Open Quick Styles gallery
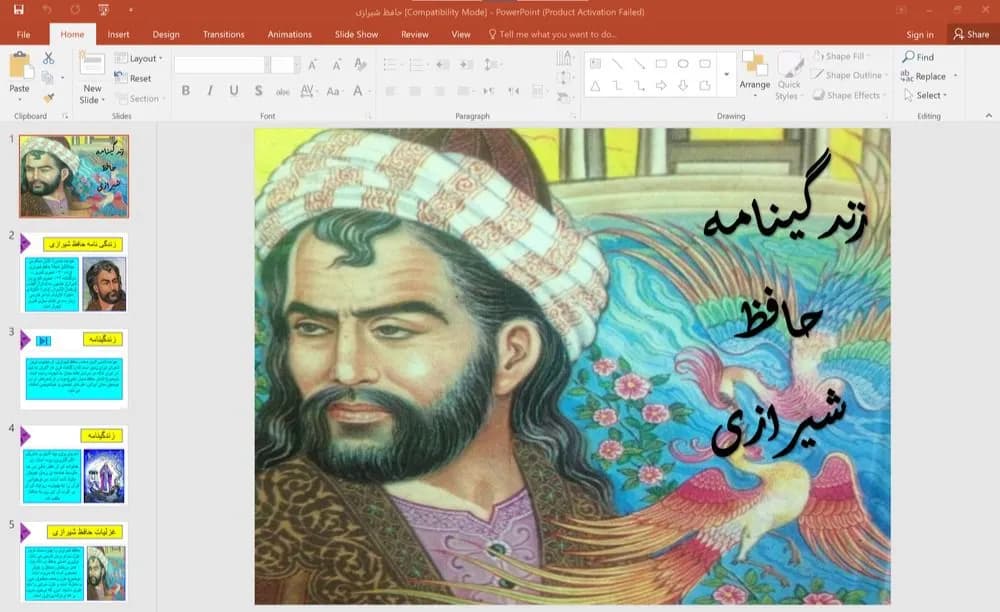Image resolution: width=1000 pixels, height=612 pixels. 790,75
